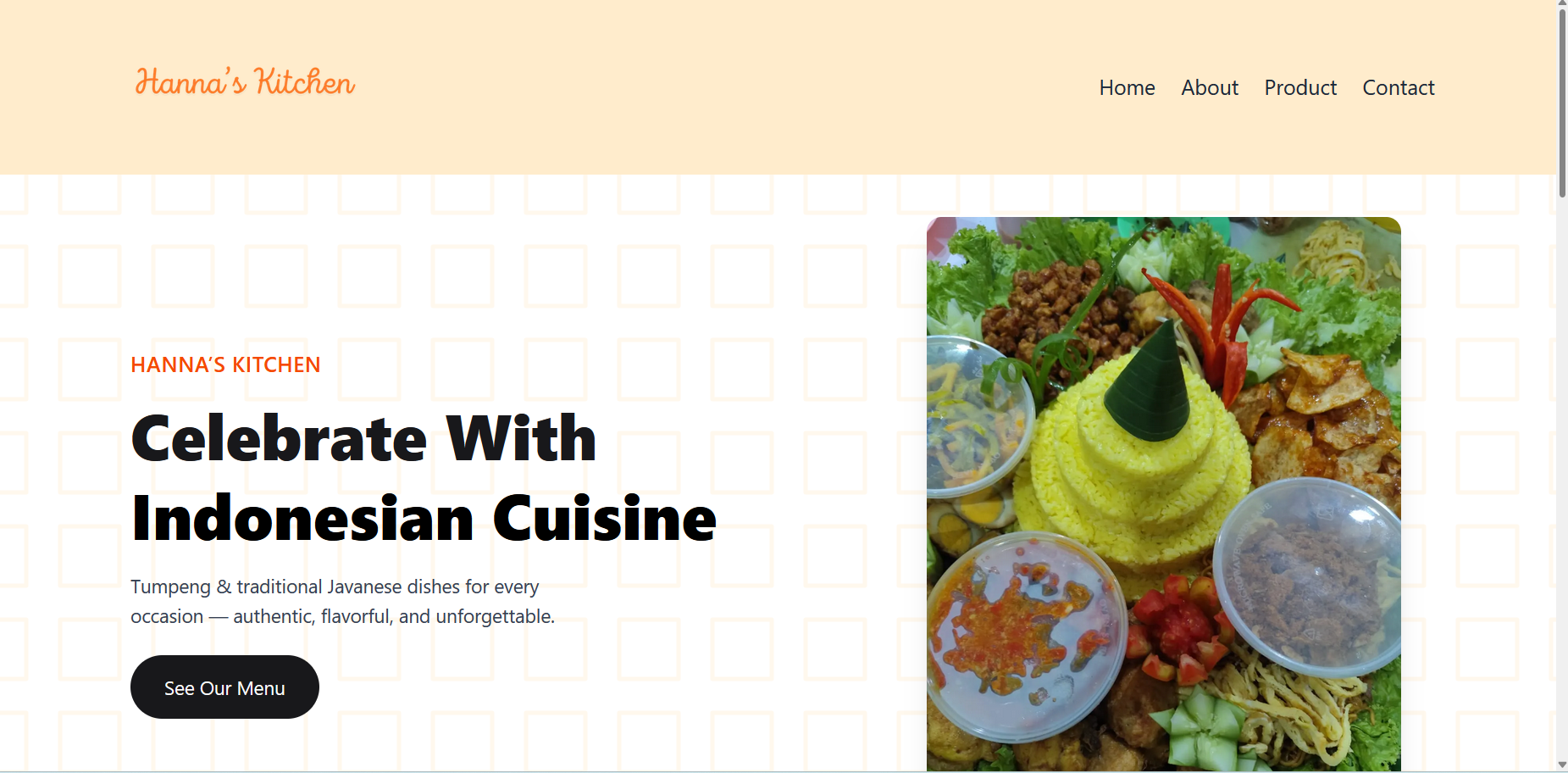Open the Product nav link
This screenshot has width=1568, height=773.
coord(1300,87)
